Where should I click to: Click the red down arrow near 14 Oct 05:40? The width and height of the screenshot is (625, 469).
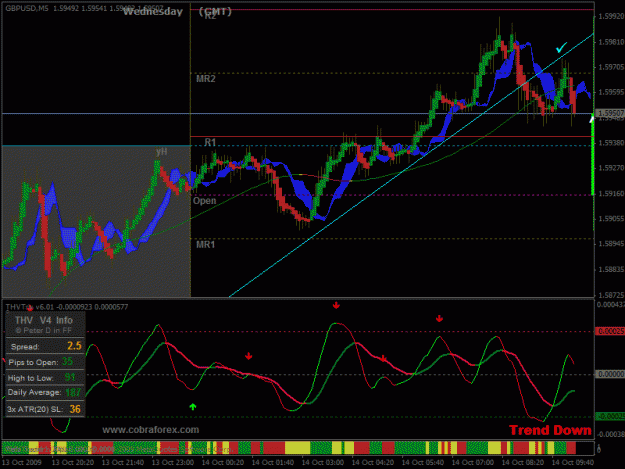click(439, 318)
